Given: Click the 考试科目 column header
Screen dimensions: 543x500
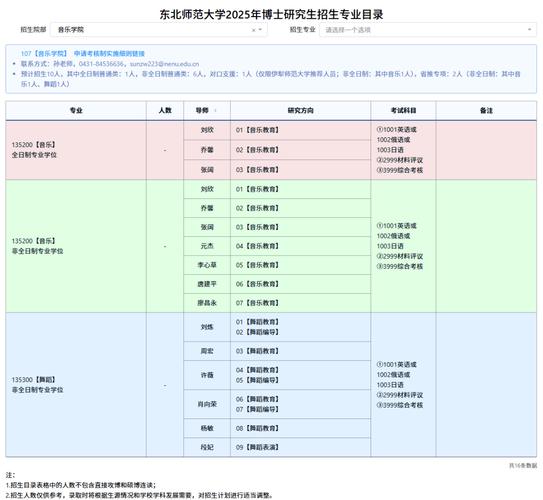Looking at the screenshot, I should (403, 110).
